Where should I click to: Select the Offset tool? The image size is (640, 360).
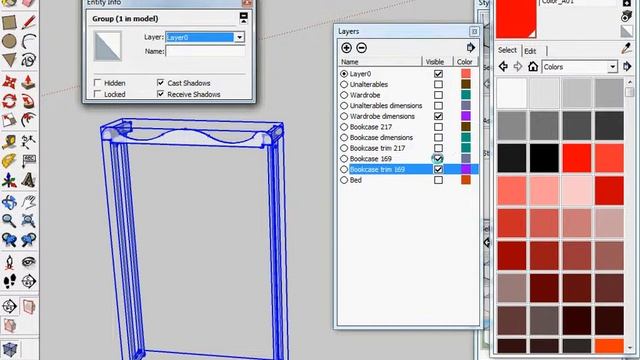(x=28, y=120)
